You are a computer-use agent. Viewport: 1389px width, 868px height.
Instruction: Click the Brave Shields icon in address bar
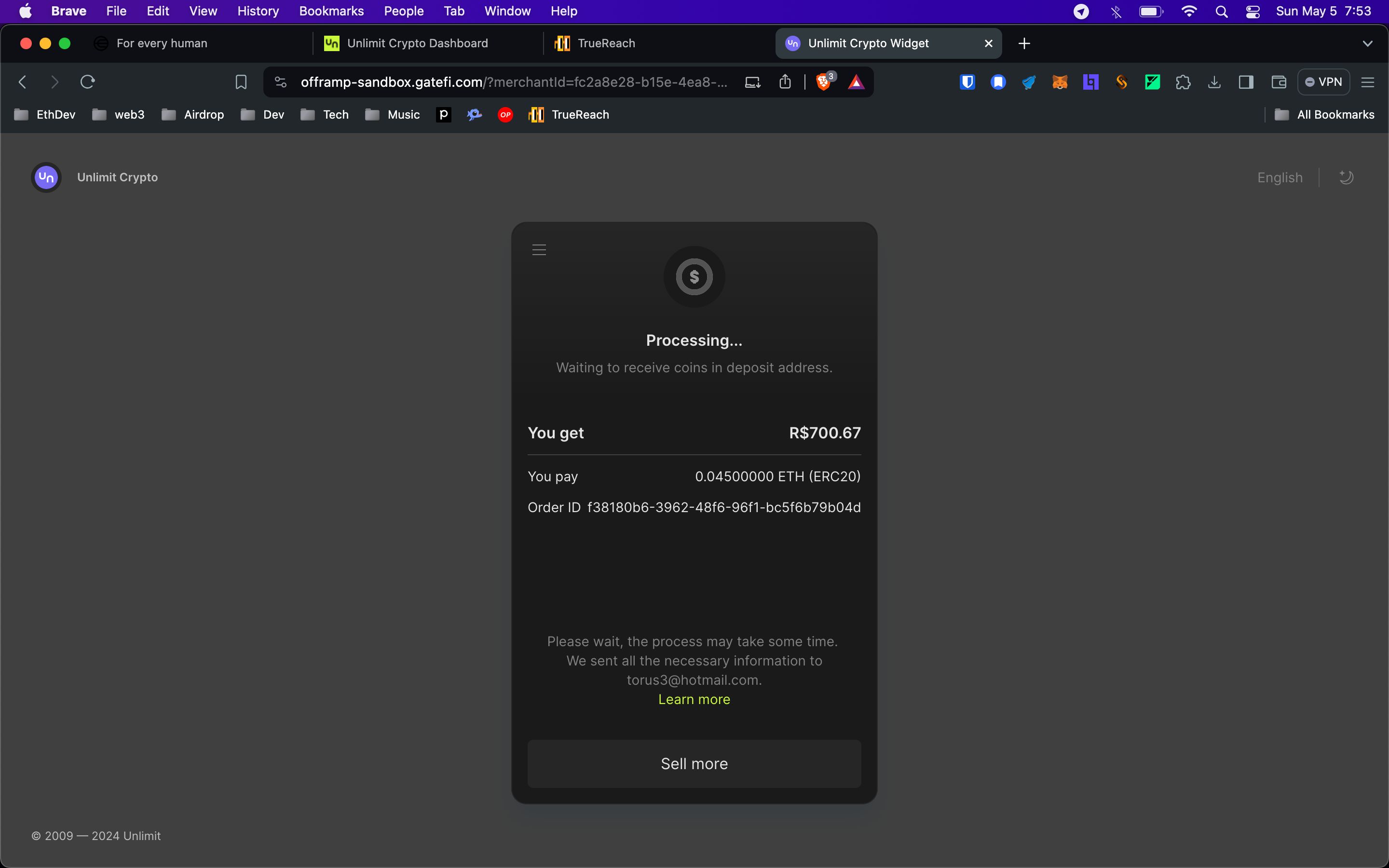[x=822, y=82]
